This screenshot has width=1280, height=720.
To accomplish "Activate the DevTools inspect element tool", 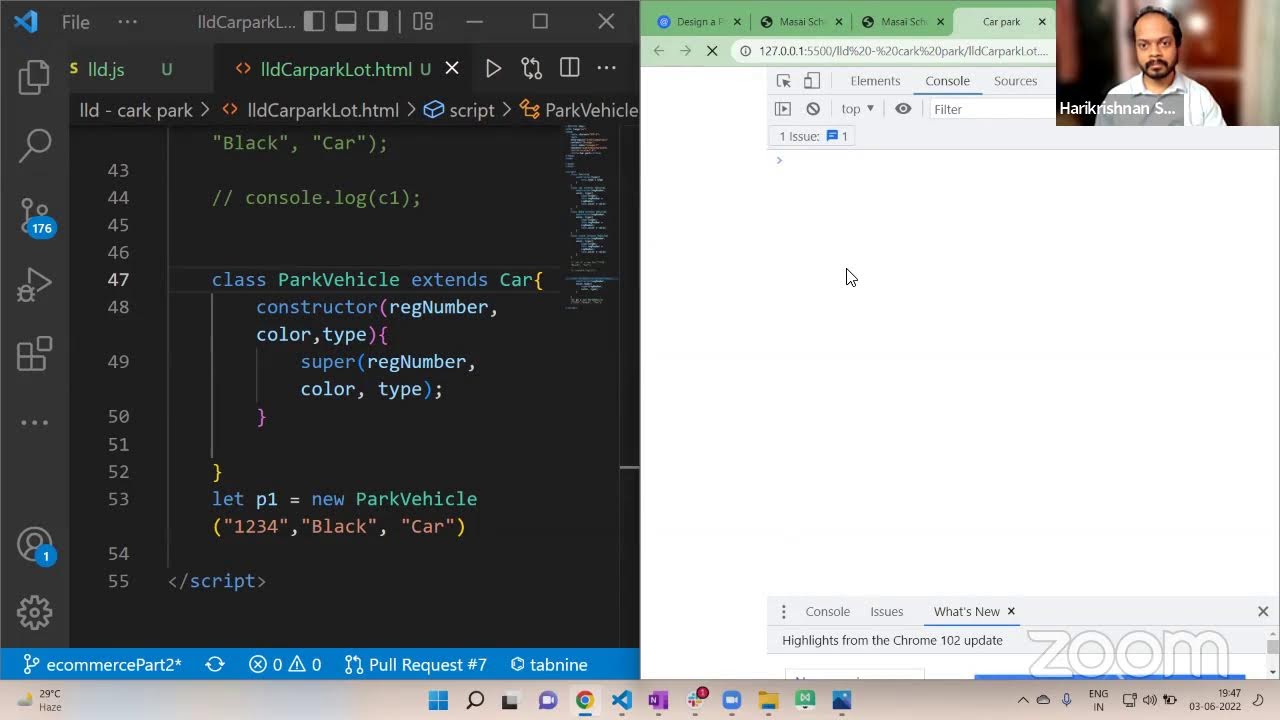I will 784,81.
